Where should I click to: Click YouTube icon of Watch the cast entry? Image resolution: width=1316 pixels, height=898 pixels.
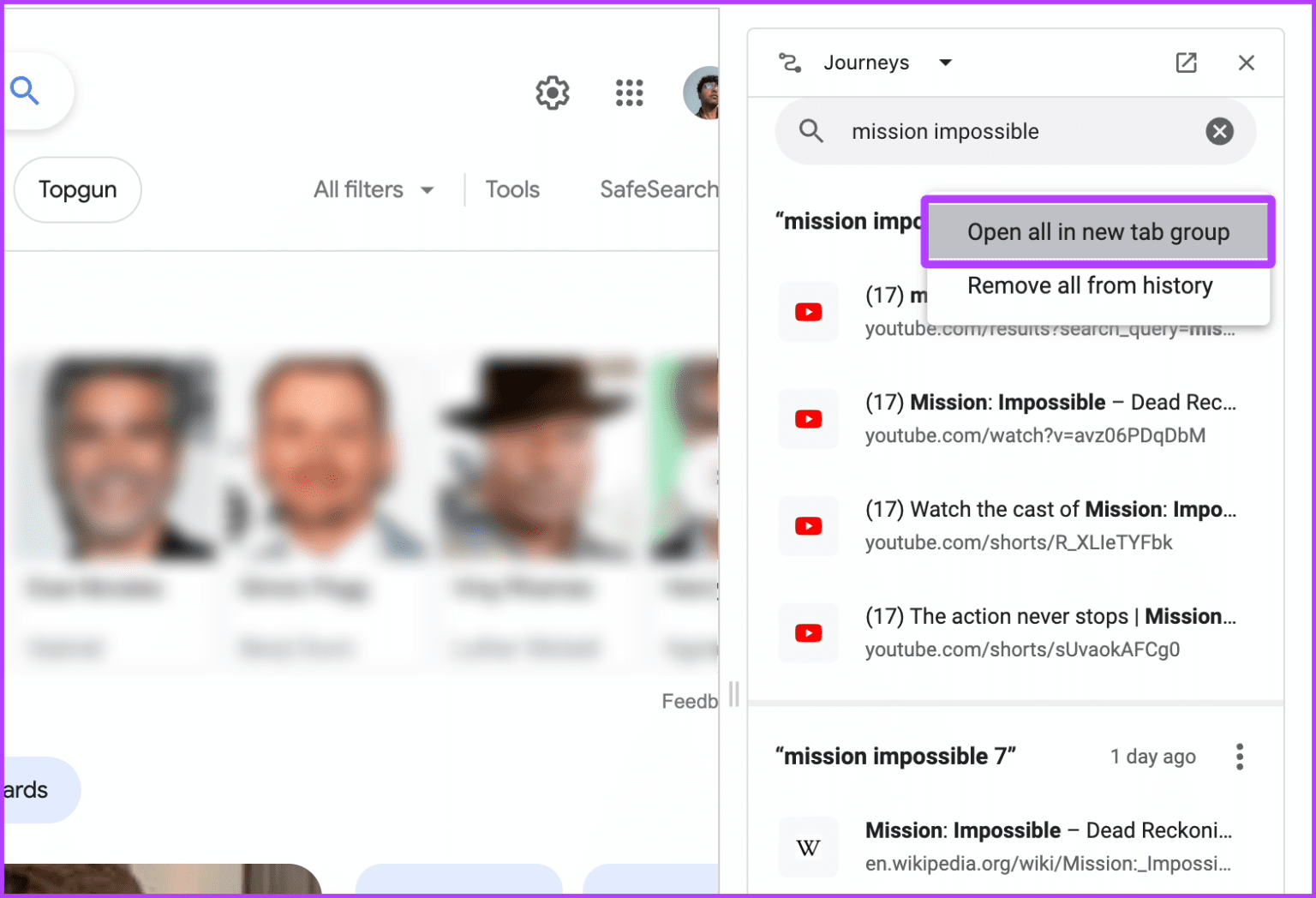pyautogui.click(x=809, y=526)
